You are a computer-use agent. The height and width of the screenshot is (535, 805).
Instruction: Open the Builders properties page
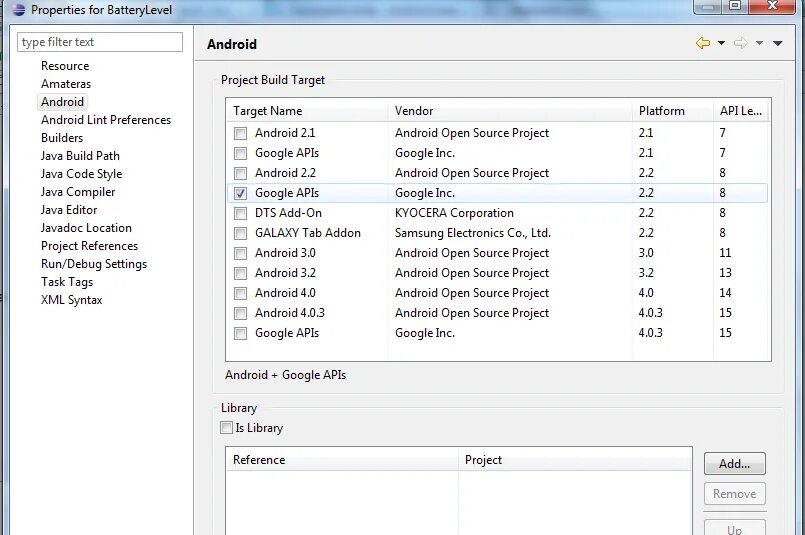(x=62, y=138)
